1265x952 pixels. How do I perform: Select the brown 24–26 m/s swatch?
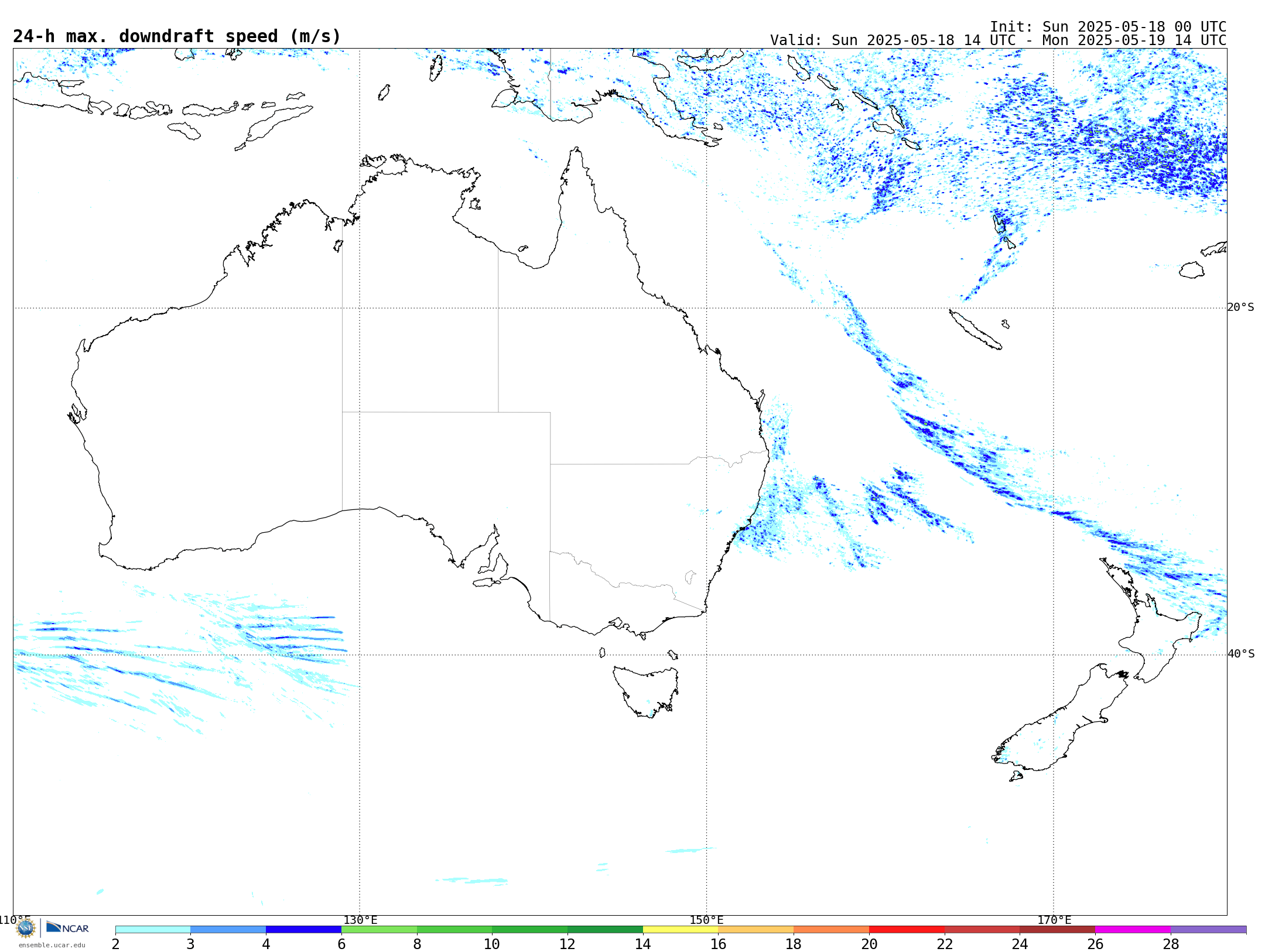[x=1058, y=930]
